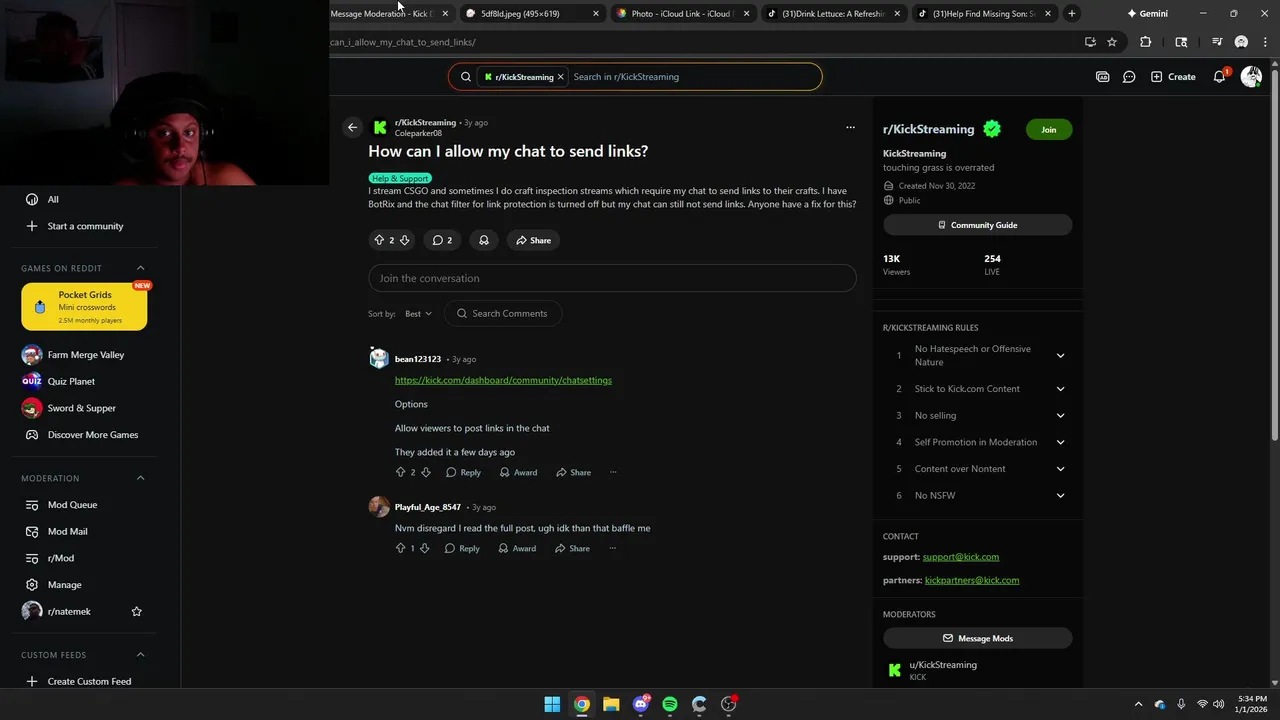1280x720 pixels.
Task: Remove the r/KickStreaming search filter chip
Action: 561,76
